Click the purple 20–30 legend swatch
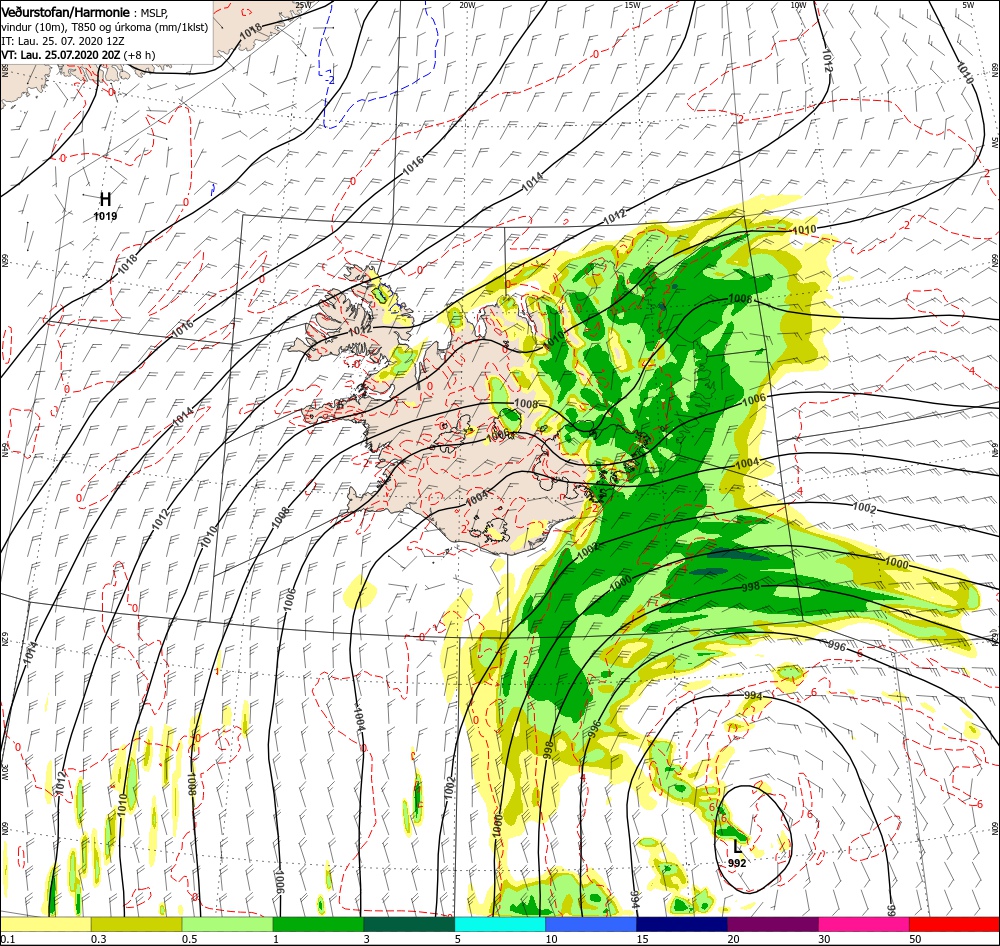Viewport: 1000px width, 946px height. 772,924
